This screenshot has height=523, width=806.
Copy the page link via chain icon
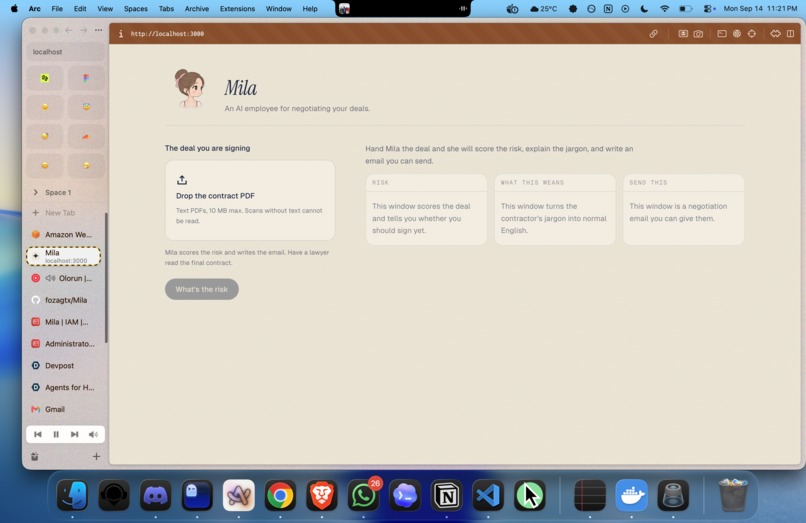click(x=653, y=34)
